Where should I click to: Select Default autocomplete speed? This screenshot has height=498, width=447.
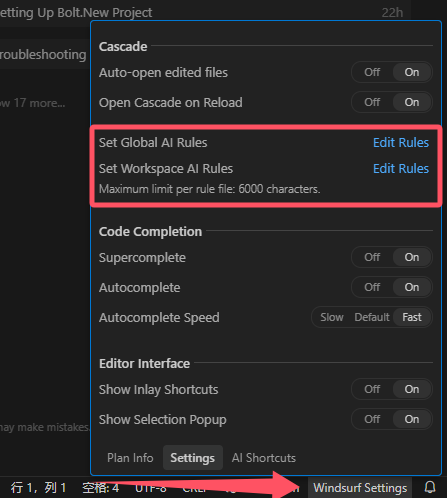click(x=372, y=317)
